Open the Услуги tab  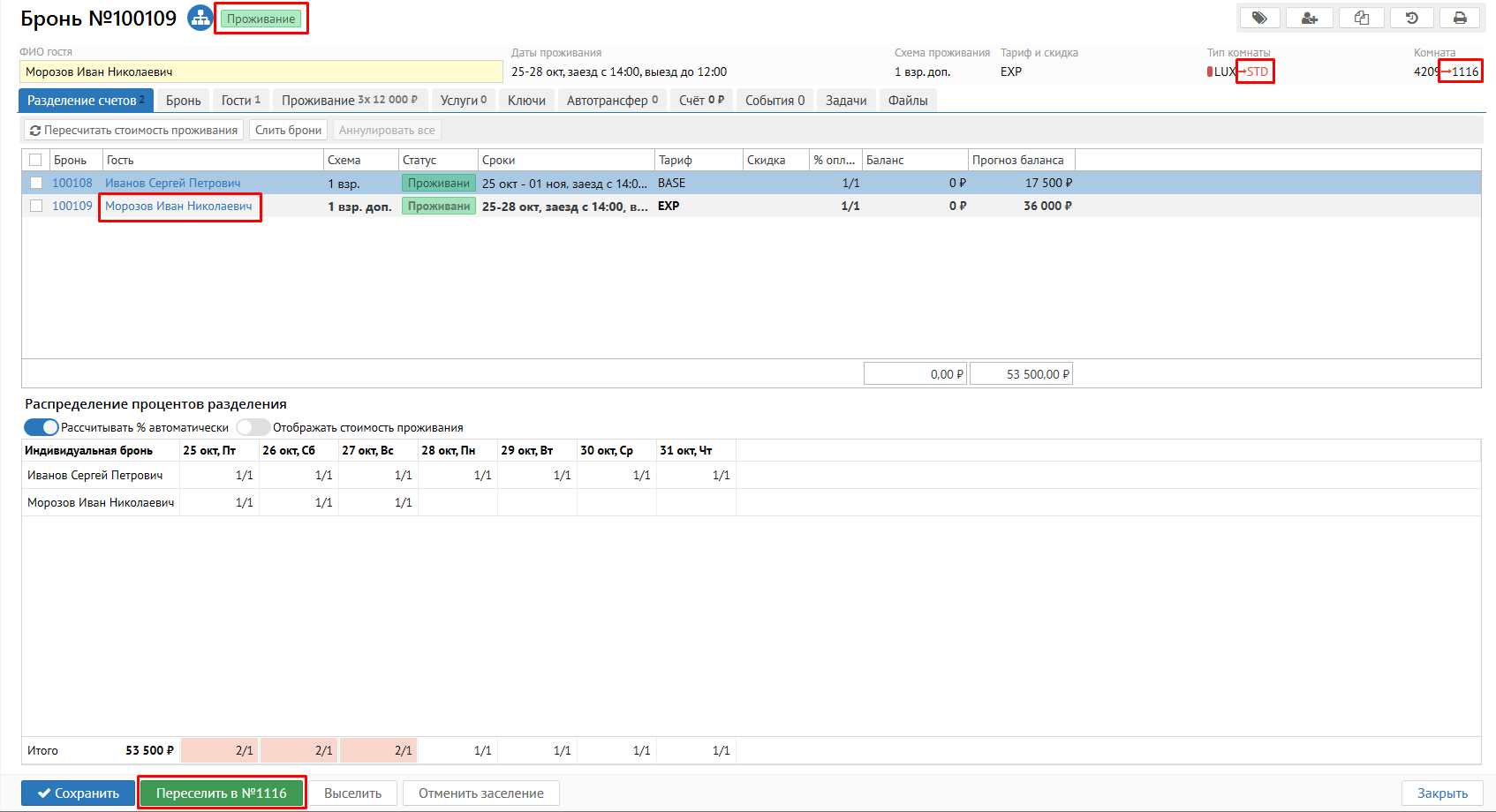coord(463,101)
